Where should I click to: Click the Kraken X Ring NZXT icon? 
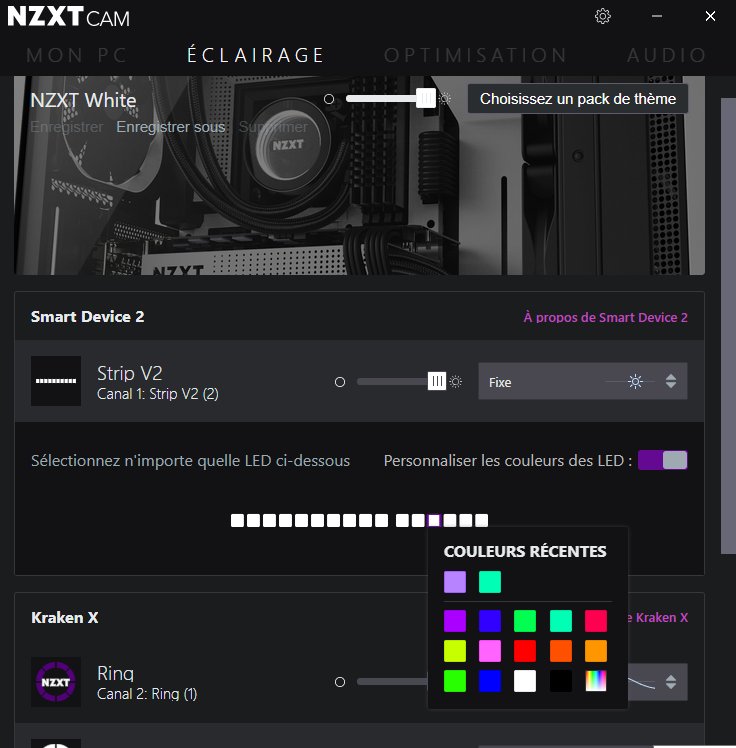[x=56, y=682]
